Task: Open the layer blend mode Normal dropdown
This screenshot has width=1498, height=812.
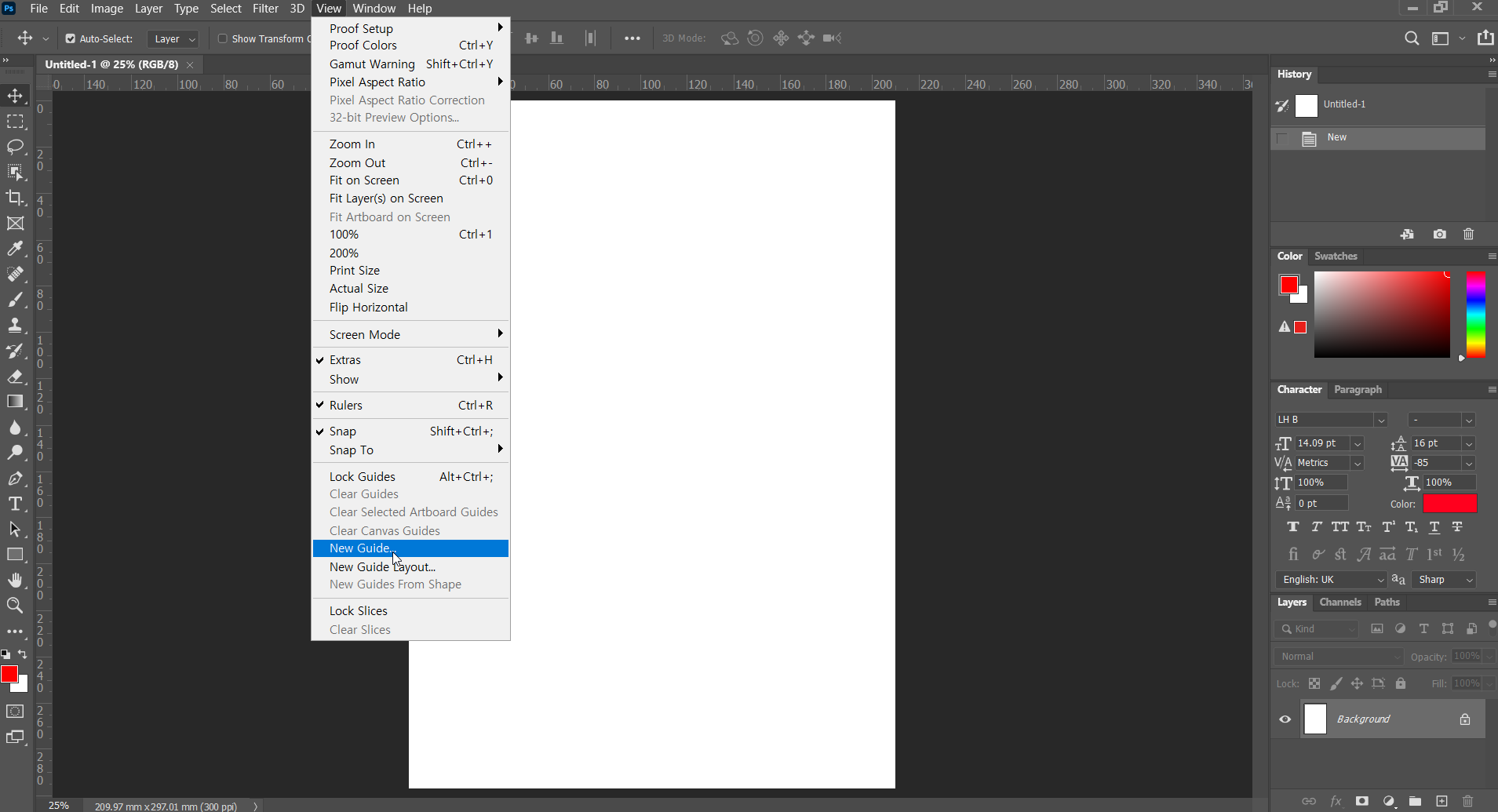Action: tap(1339, 657)
